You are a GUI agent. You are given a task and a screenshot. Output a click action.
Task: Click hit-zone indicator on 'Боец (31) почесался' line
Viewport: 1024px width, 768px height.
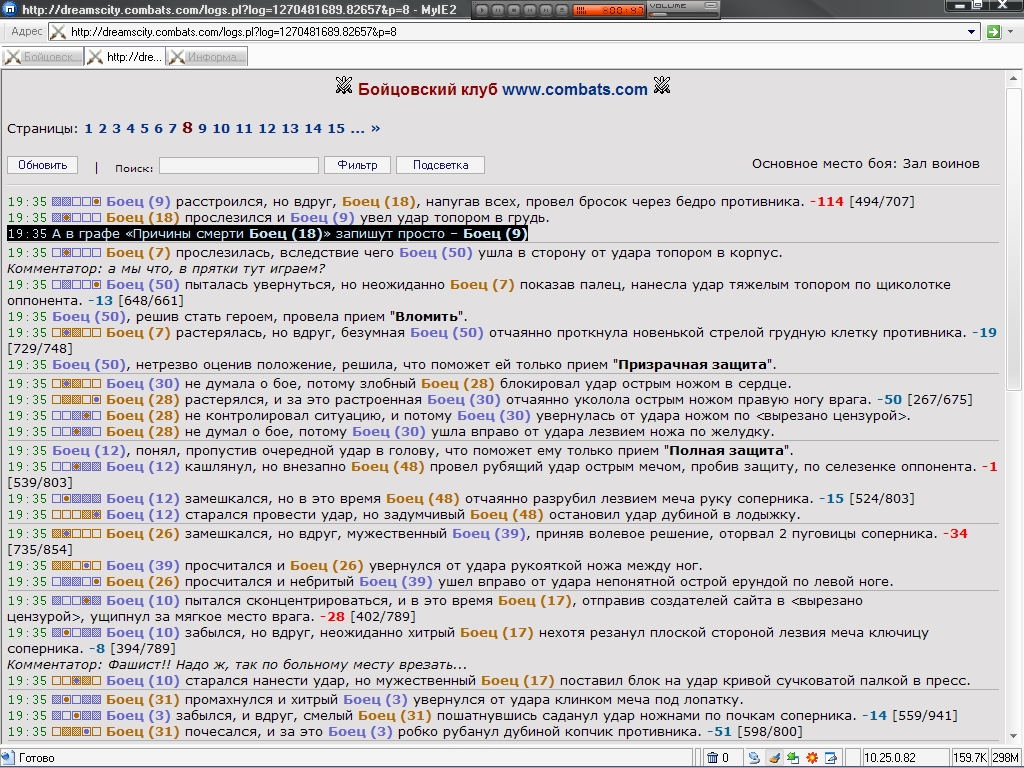point(76,732)
